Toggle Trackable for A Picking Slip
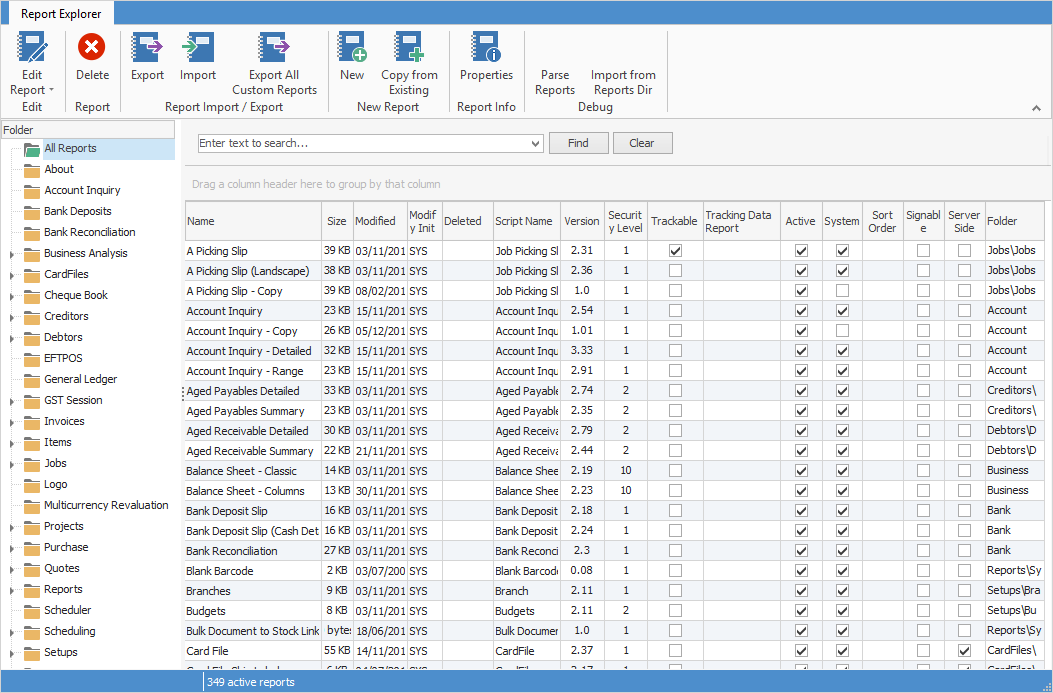 (x=674, y=250)
